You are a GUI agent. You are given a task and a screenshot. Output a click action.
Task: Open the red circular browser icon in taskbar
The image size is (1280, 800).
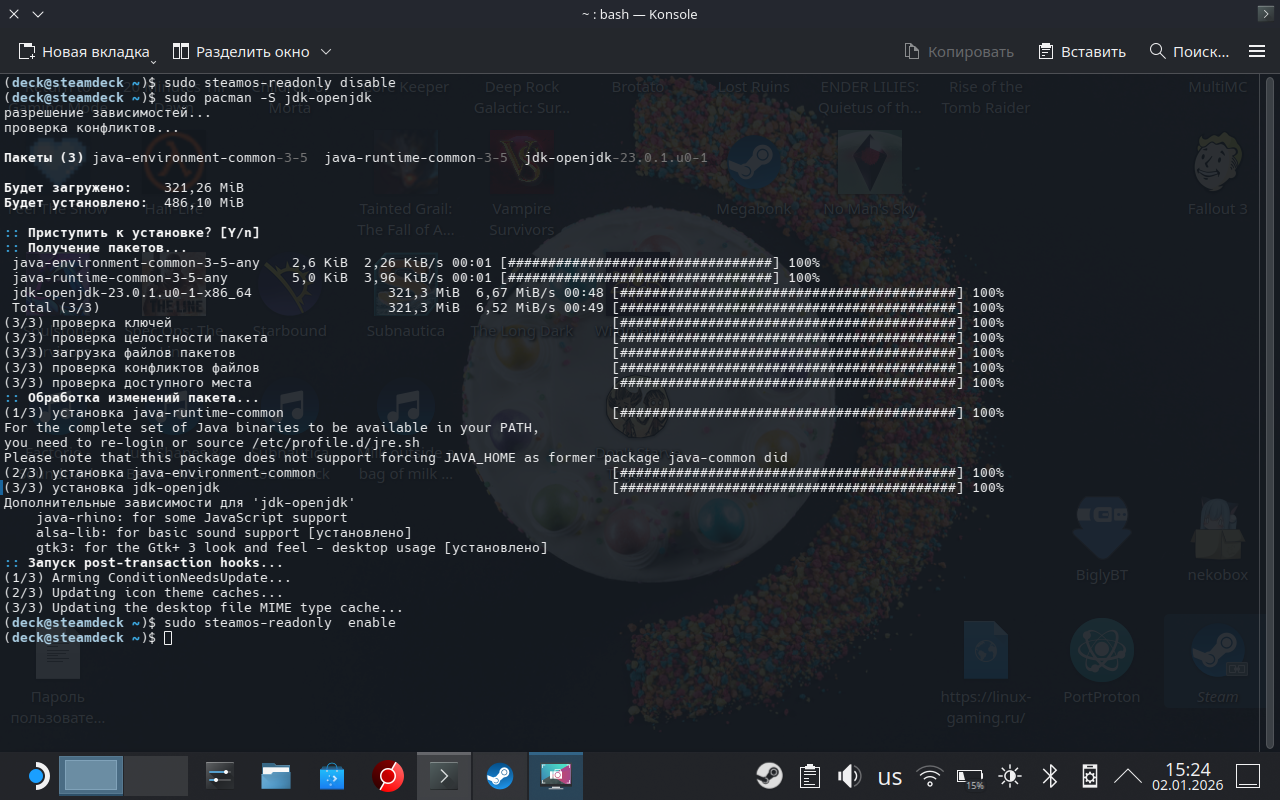coord(388,776)
